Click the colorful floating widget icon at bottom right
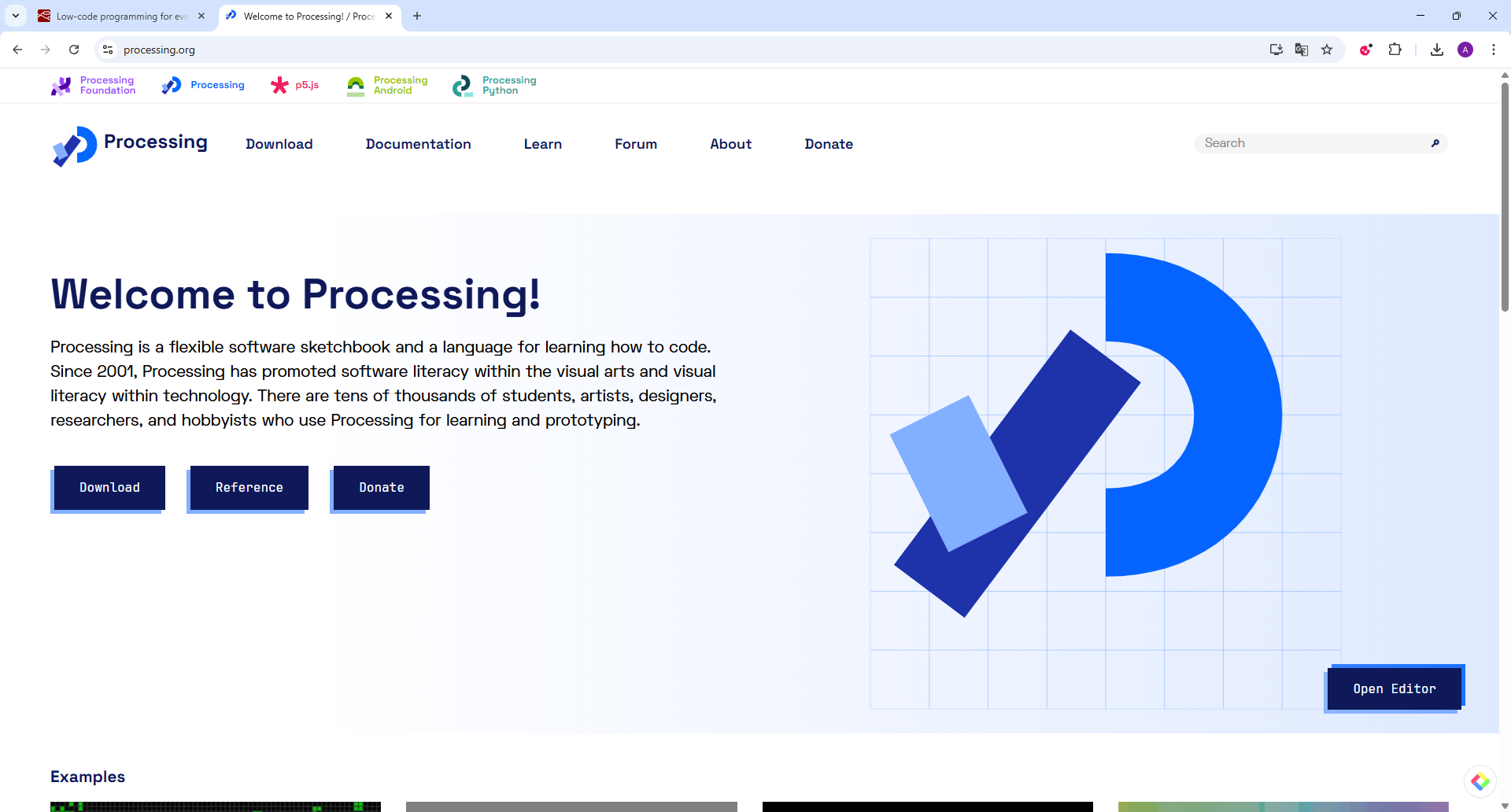Screen dimensions: 1511x812 1480,781
